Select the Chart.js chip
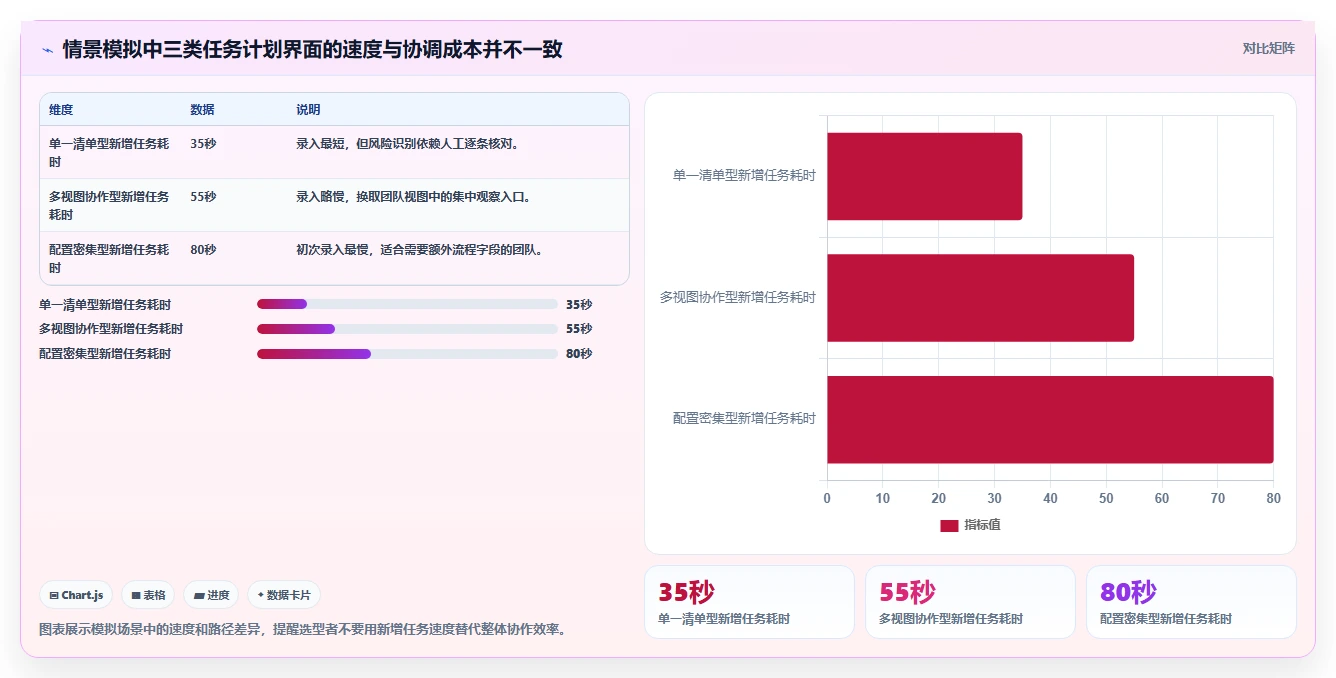Screen dimensions: 1336x678 tap(77, 595)
